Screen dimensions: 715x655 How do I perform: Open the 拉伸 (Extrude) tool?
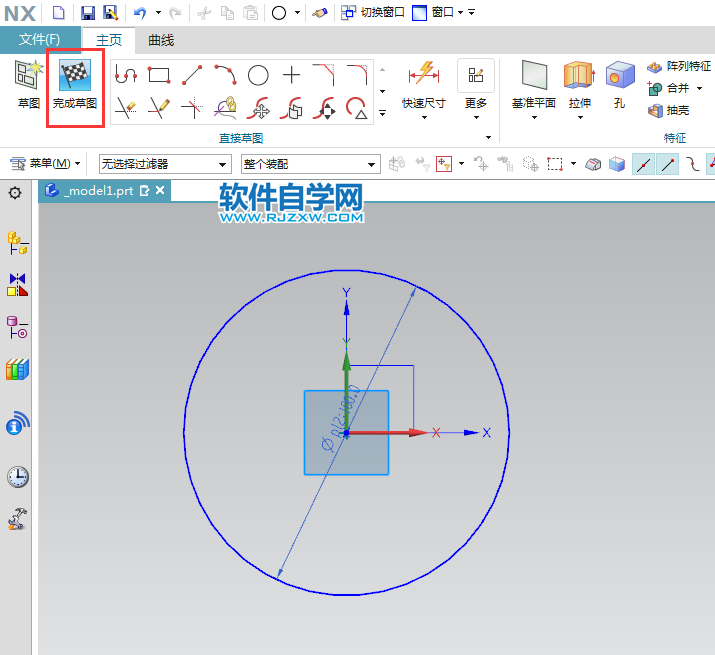pos(579,85)
